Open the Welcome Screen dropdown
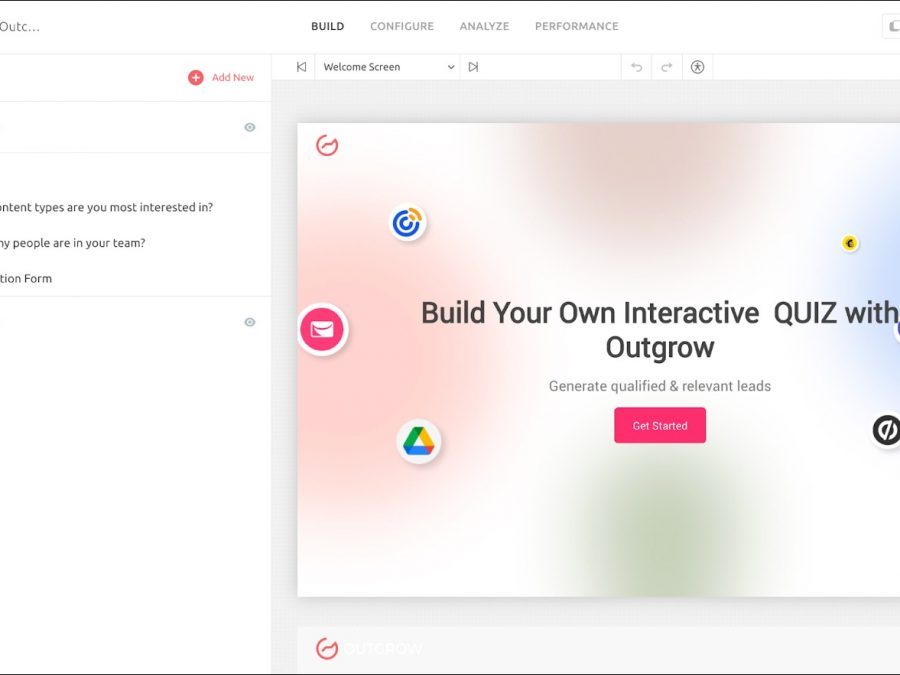This screenshot has width=900, height=675. [x=388, y=67]
